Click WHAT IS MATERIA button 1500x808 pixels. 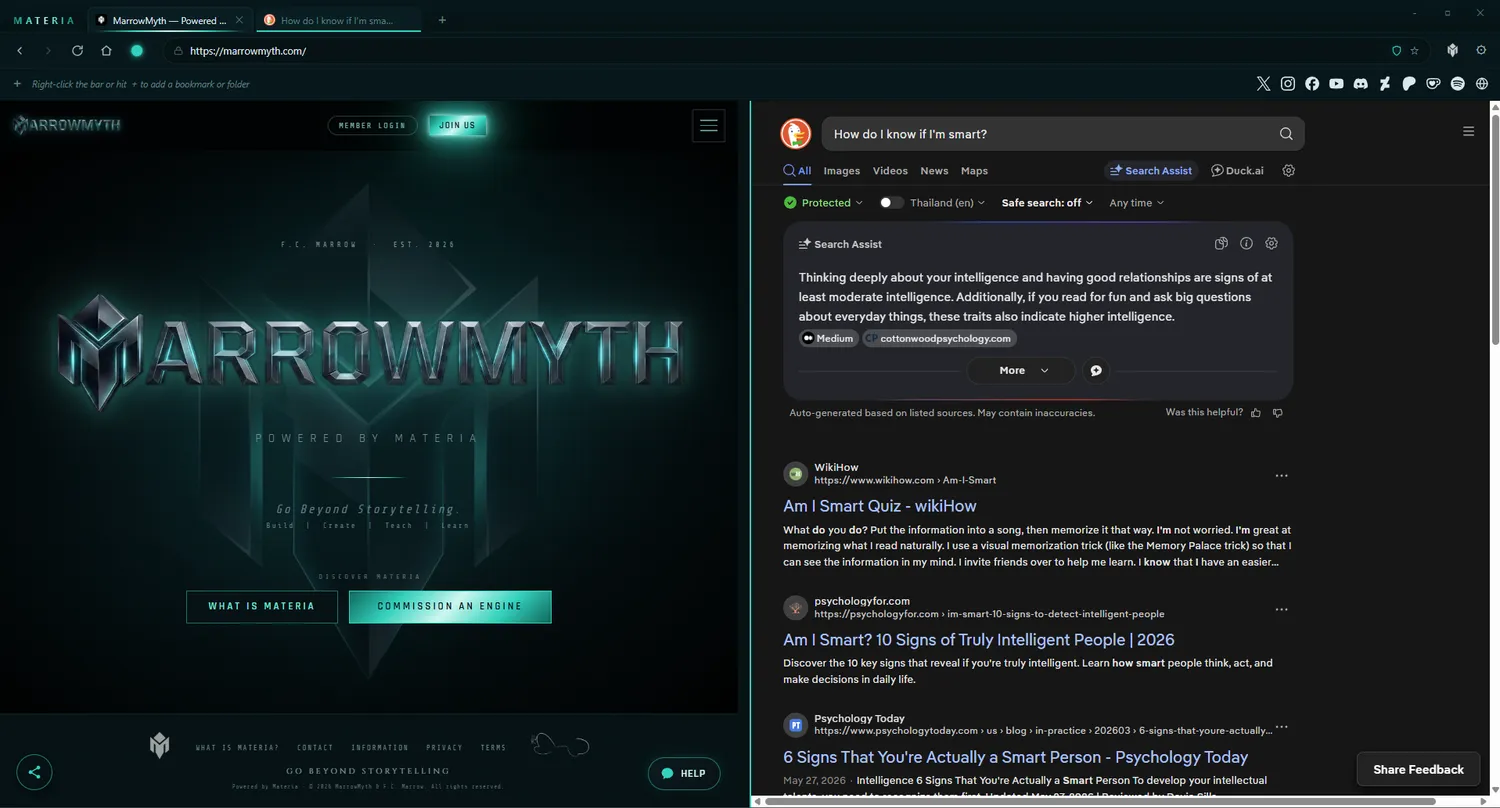262,606
